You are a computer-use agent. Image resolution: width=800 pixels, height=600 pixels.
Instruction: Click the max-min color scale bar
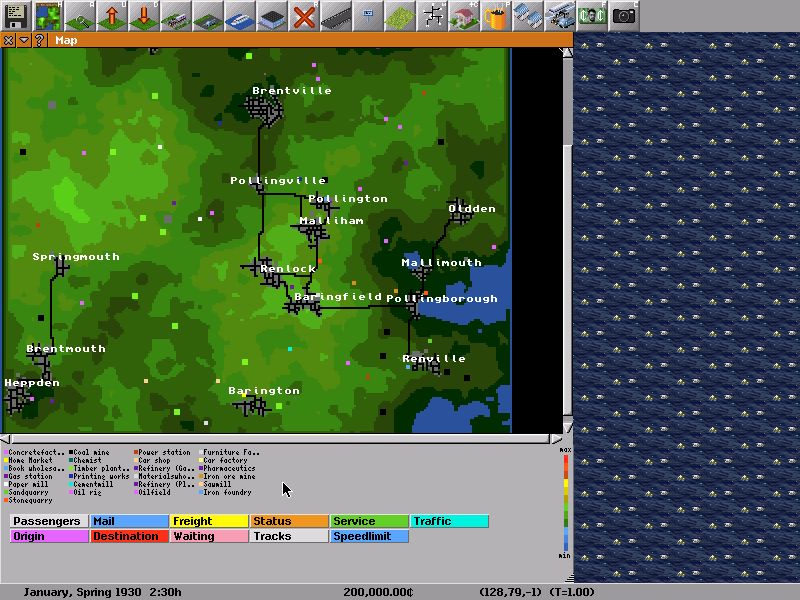[566, 503]
